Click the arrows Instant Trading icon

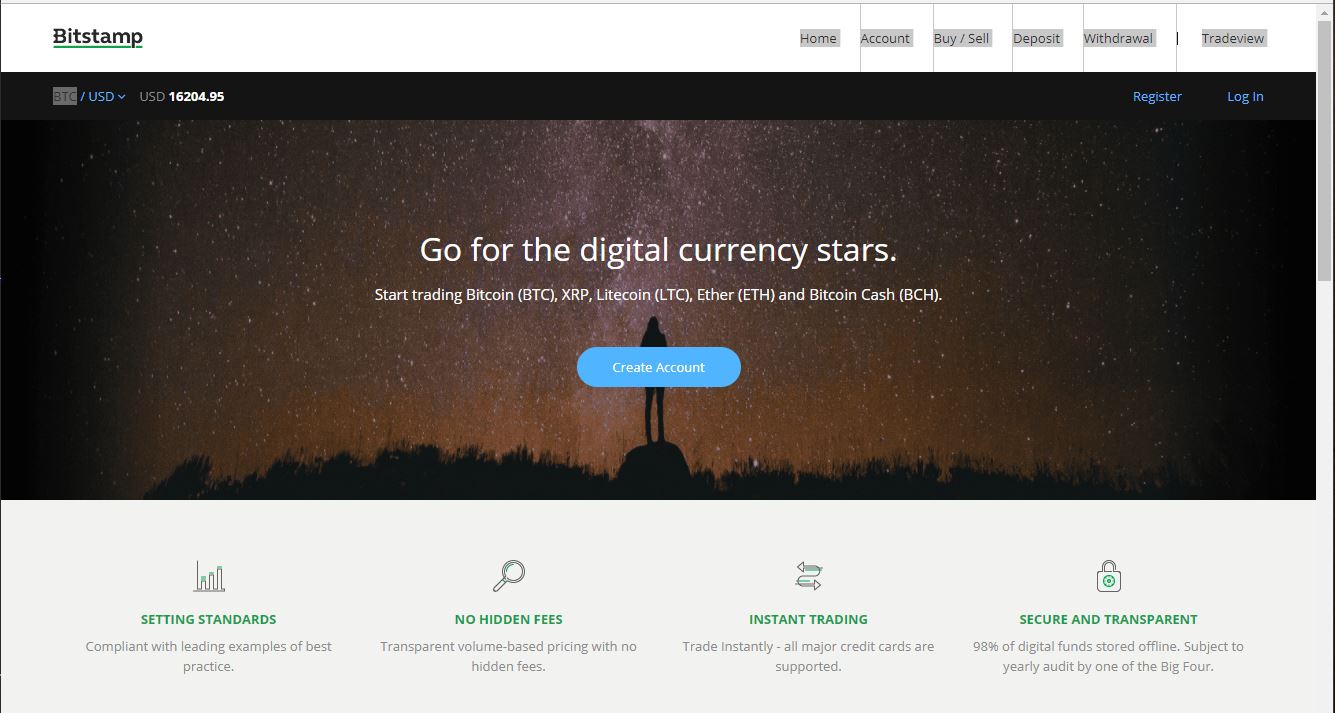click(x=808, y=576)
